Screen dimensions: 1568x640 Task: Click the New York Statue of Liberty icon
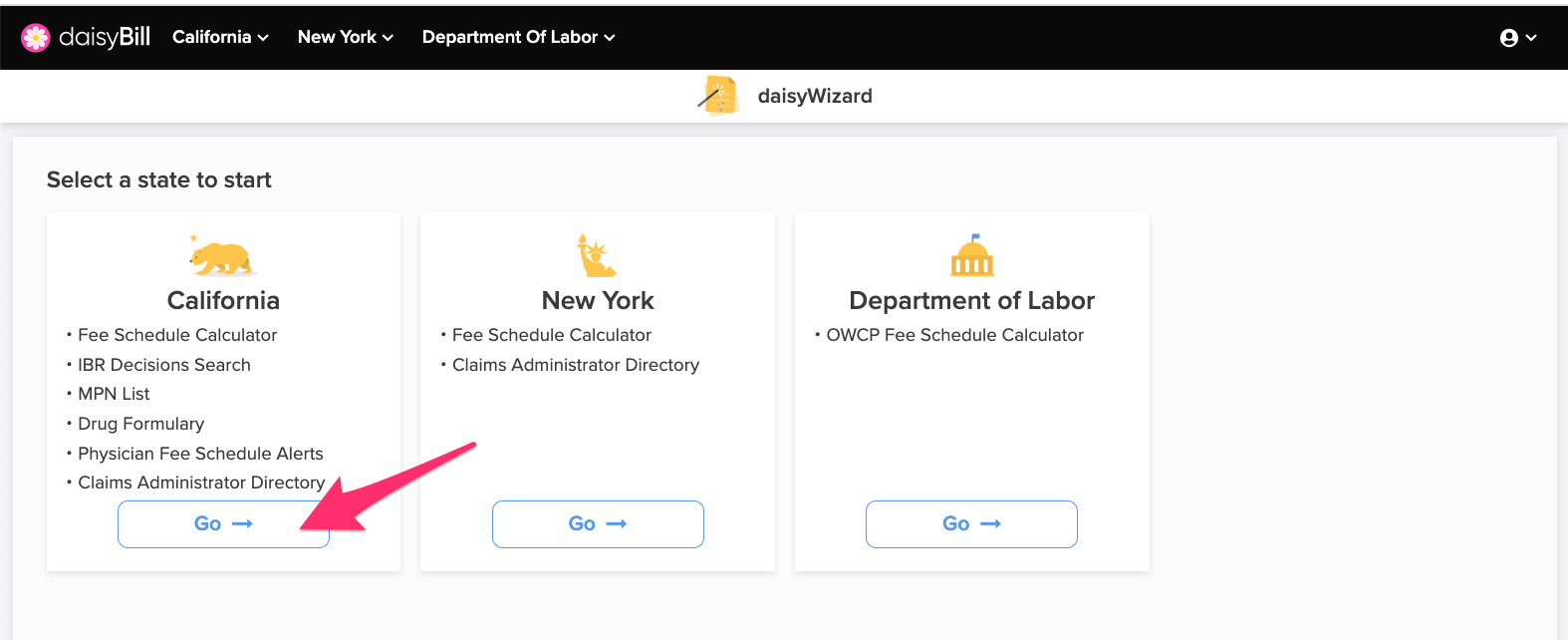pos(597,256)
